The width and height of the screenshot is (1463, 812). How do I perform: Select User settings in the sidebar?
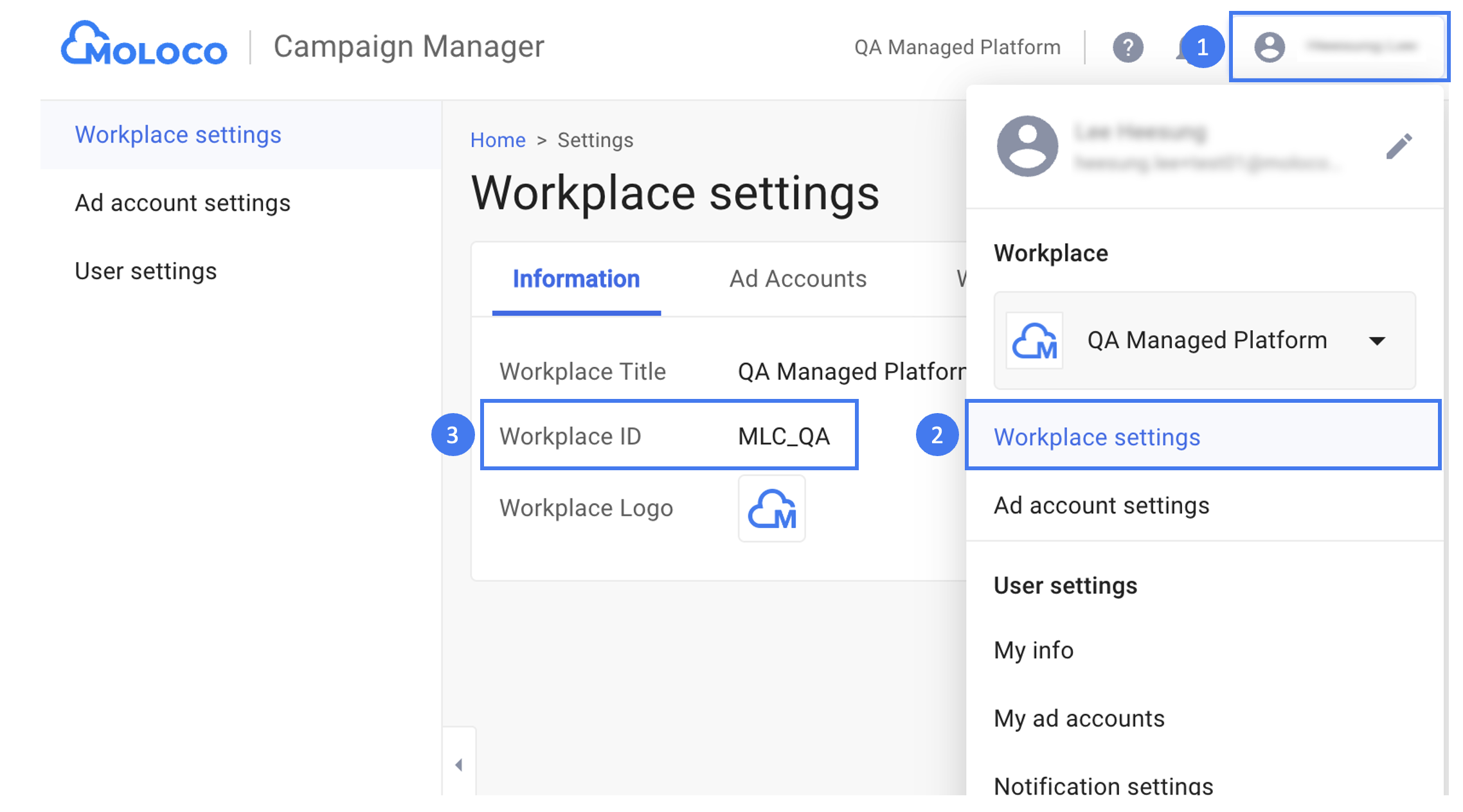coord(146,270)
